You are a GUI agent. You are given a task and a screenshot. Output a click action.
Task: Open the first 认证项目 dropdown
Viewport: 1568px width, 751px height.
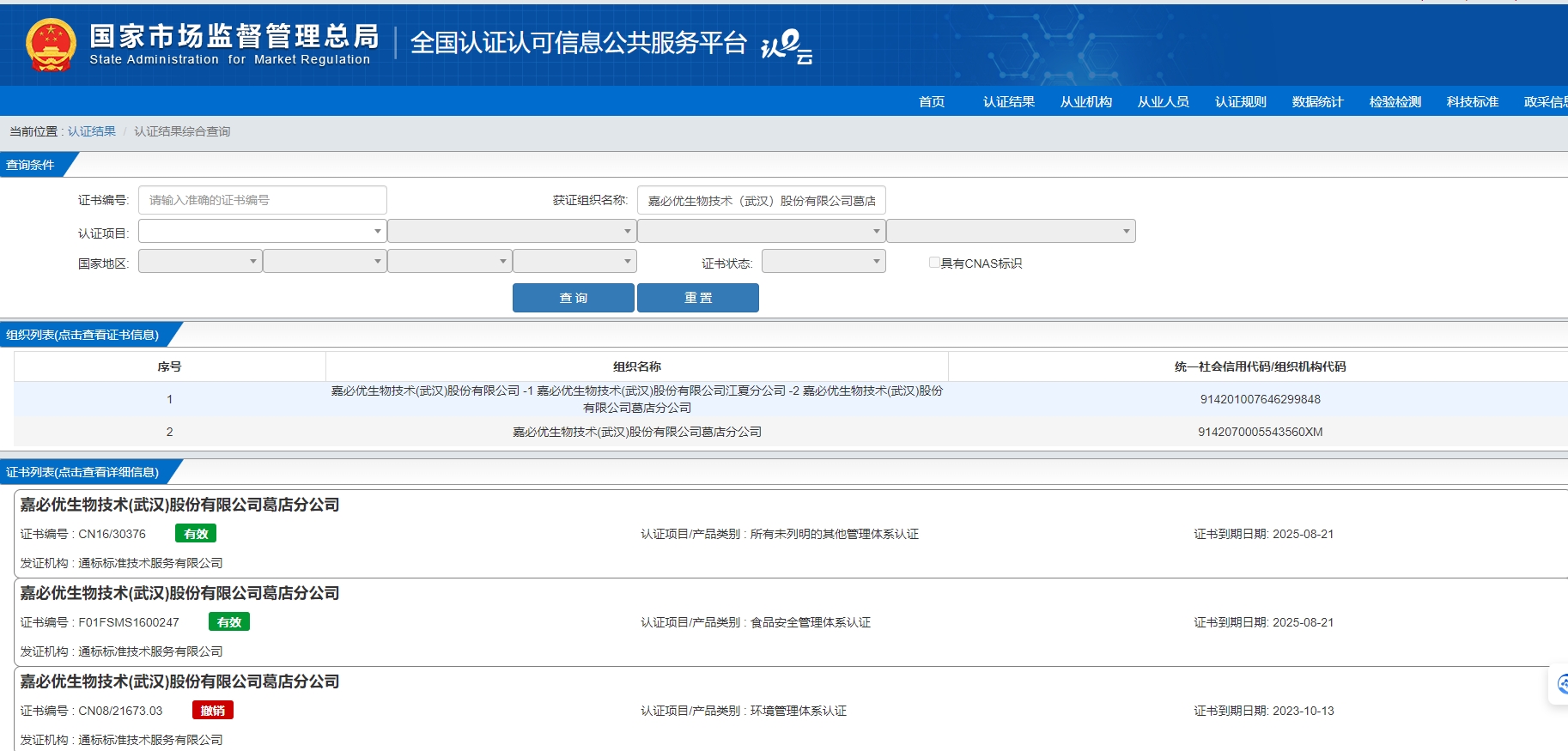pos(262,231)
